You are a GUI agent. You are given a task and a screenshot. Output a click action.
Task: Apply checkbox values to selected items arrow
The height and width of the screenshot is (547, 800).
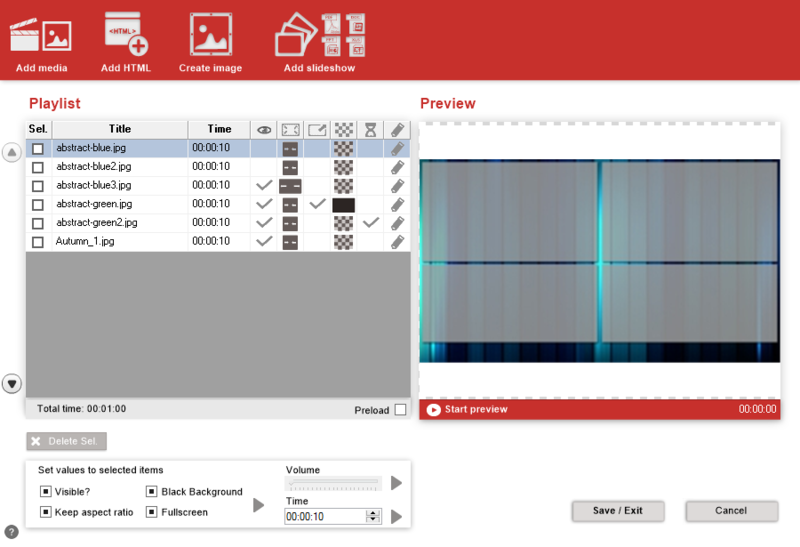pos(259,505)
